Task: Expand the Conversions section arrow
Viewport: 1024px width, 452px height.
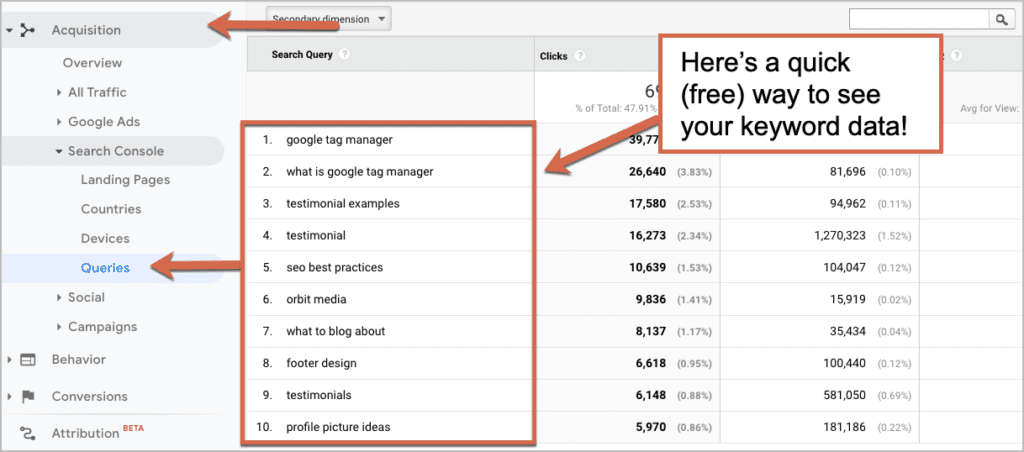Action: click(9, 396)
